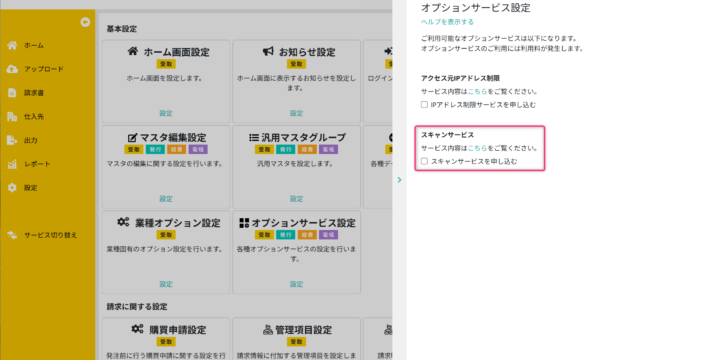Click the Home house icon in sidebar

point(12,45)
